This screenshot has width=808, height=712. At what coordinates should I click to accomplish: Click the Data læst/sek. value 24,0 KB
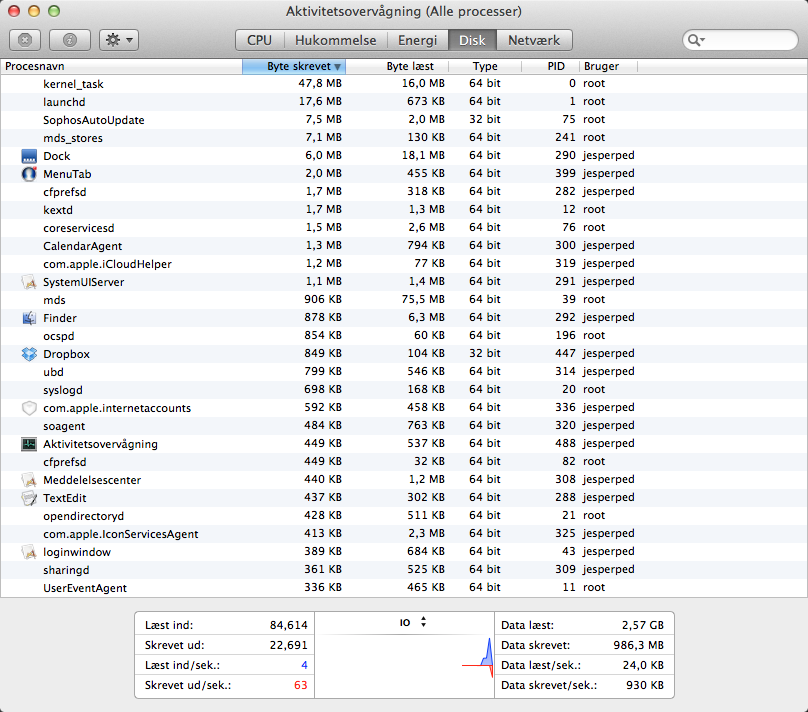(x=643, y=665)
